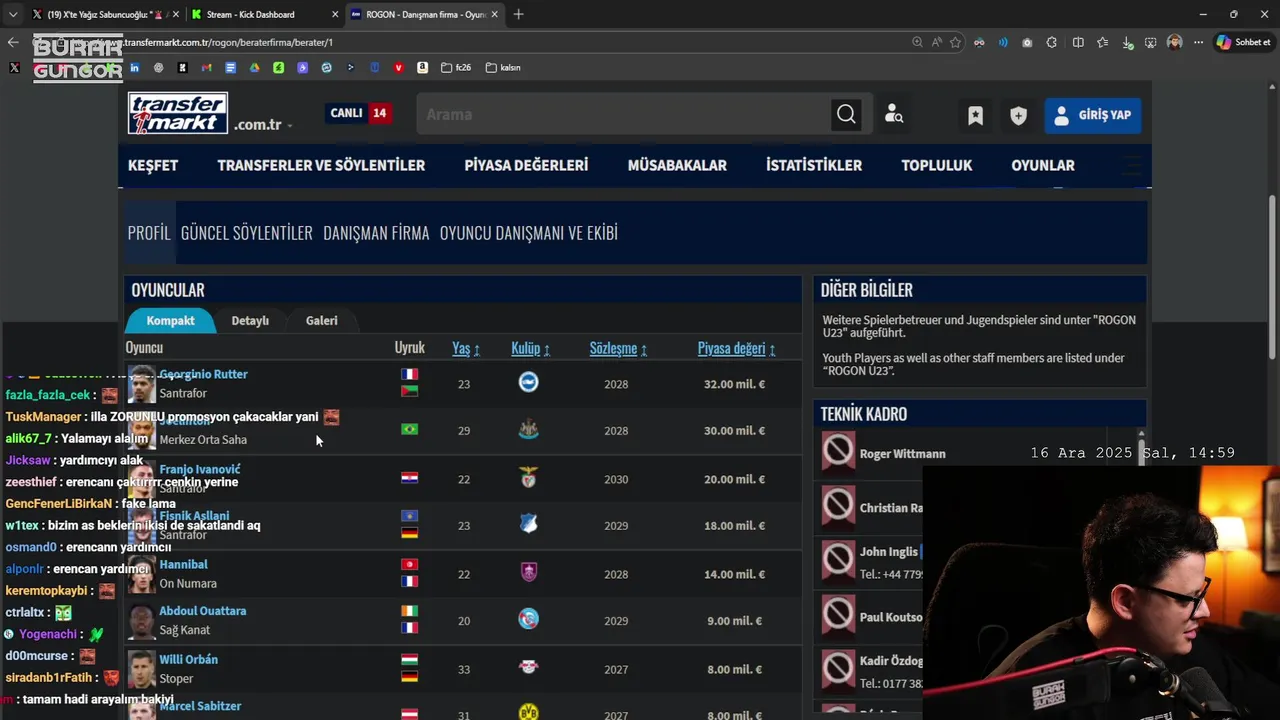This screenshot has width=1280, height=720.
Task: Click the shield icon next to Giriş Yap
Action: click(1018, 115)
